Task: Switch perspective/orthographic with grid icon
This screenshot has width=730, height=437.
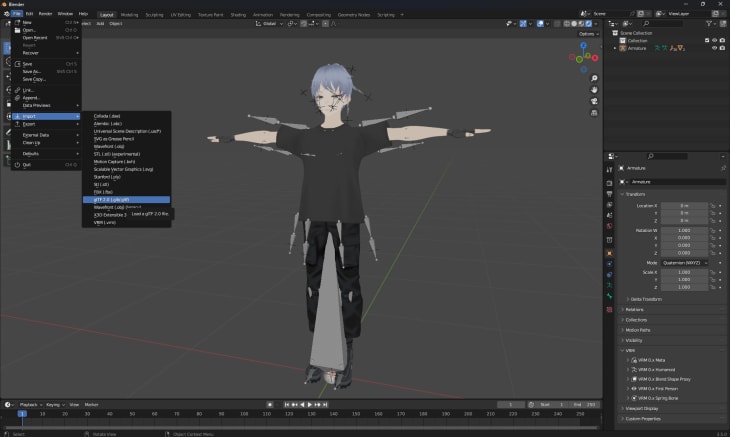Action: pos(596,114)
